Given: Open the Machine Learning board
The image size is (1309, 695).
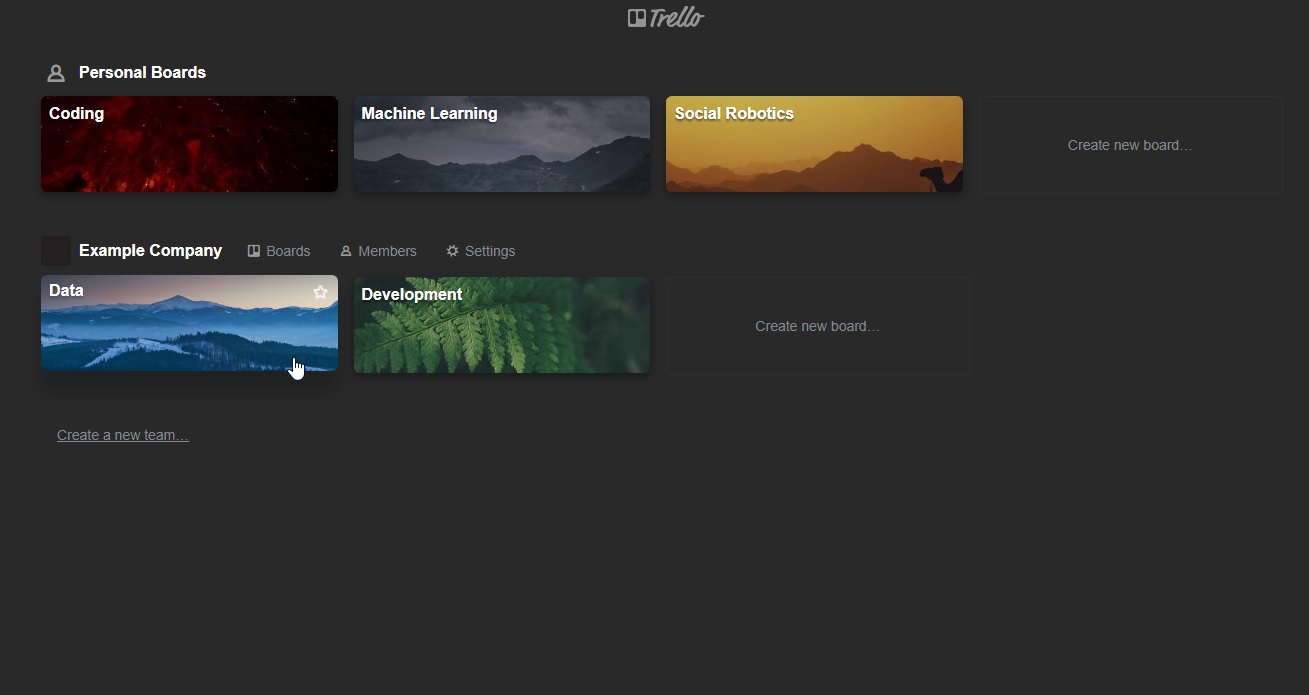Looking at the screenshot, I should tap(502, 144).
